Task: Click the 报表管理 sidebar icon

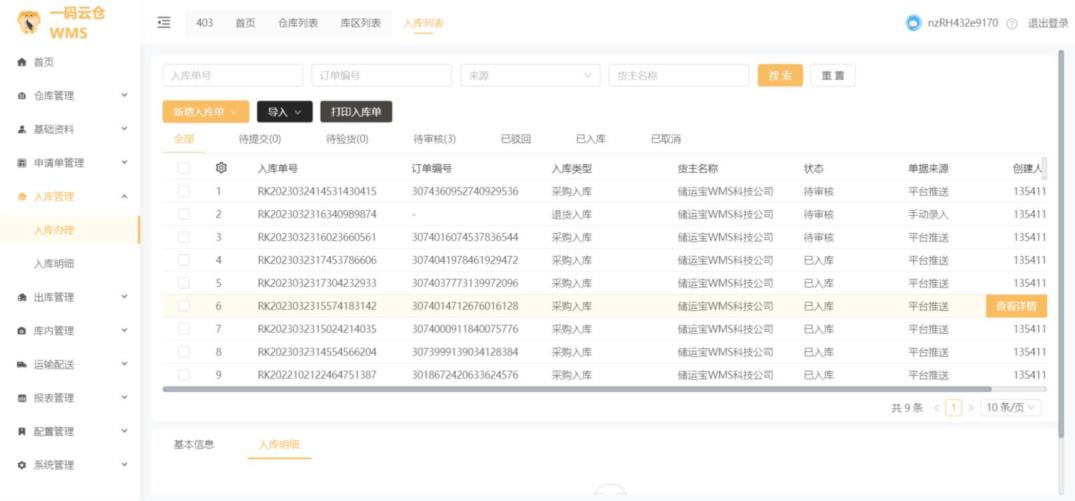Action: (x=21, y=398)
